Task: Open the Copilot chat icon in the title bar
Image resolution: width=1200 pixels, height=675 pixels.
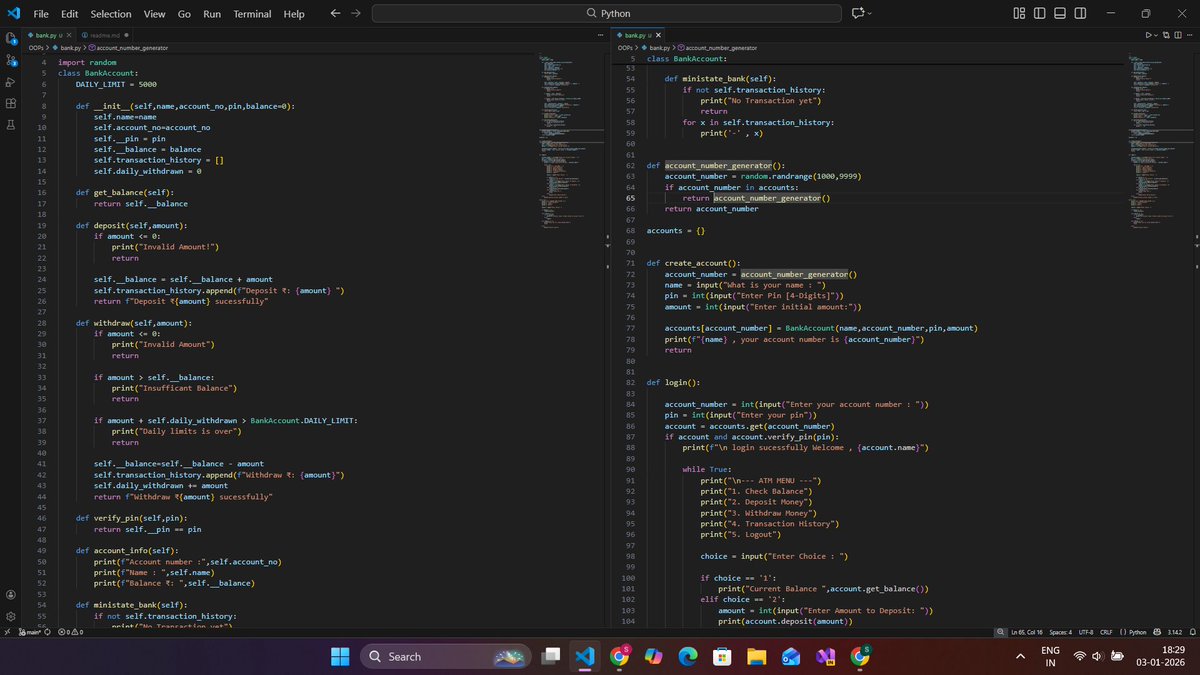Action: click(857, 14)
